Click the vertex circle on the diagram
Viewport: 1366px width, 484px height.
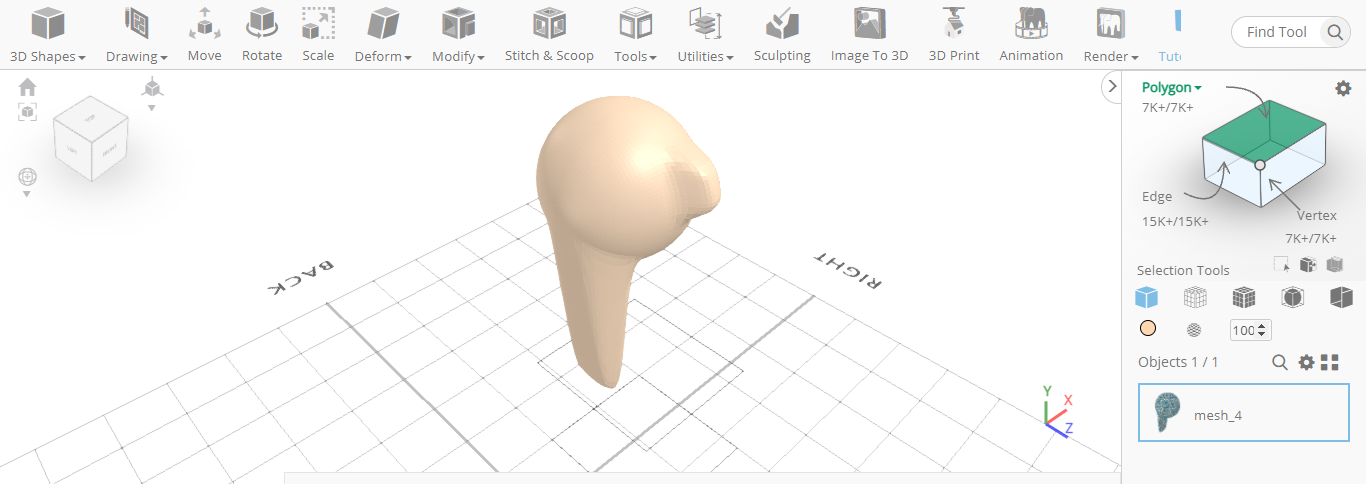pos(1260,165)
